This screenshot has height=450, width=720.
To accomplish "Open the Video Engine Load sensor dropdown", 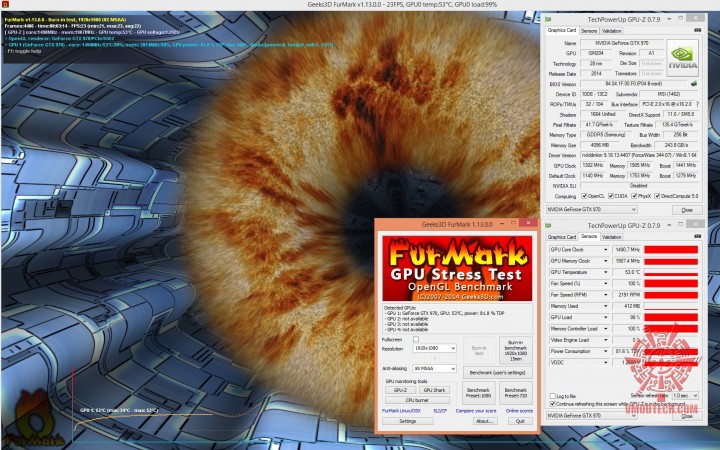I will 605,340.
